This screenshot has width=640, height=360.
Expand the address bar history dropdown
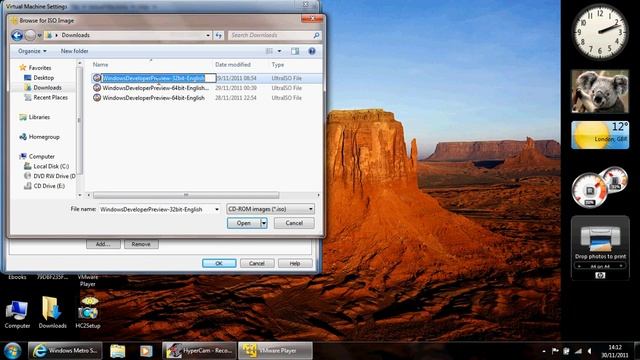click(208, 36)
